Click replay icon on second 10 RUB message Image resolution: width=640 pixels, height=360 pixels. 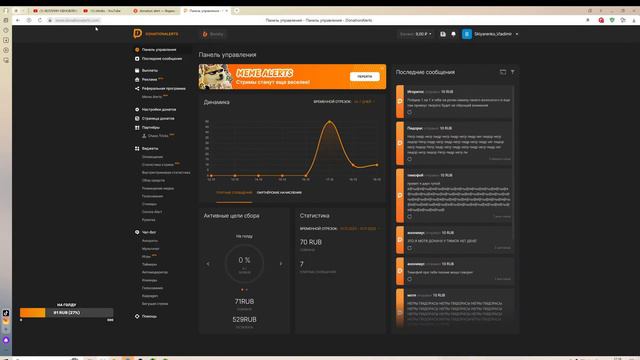coord(409,159)
